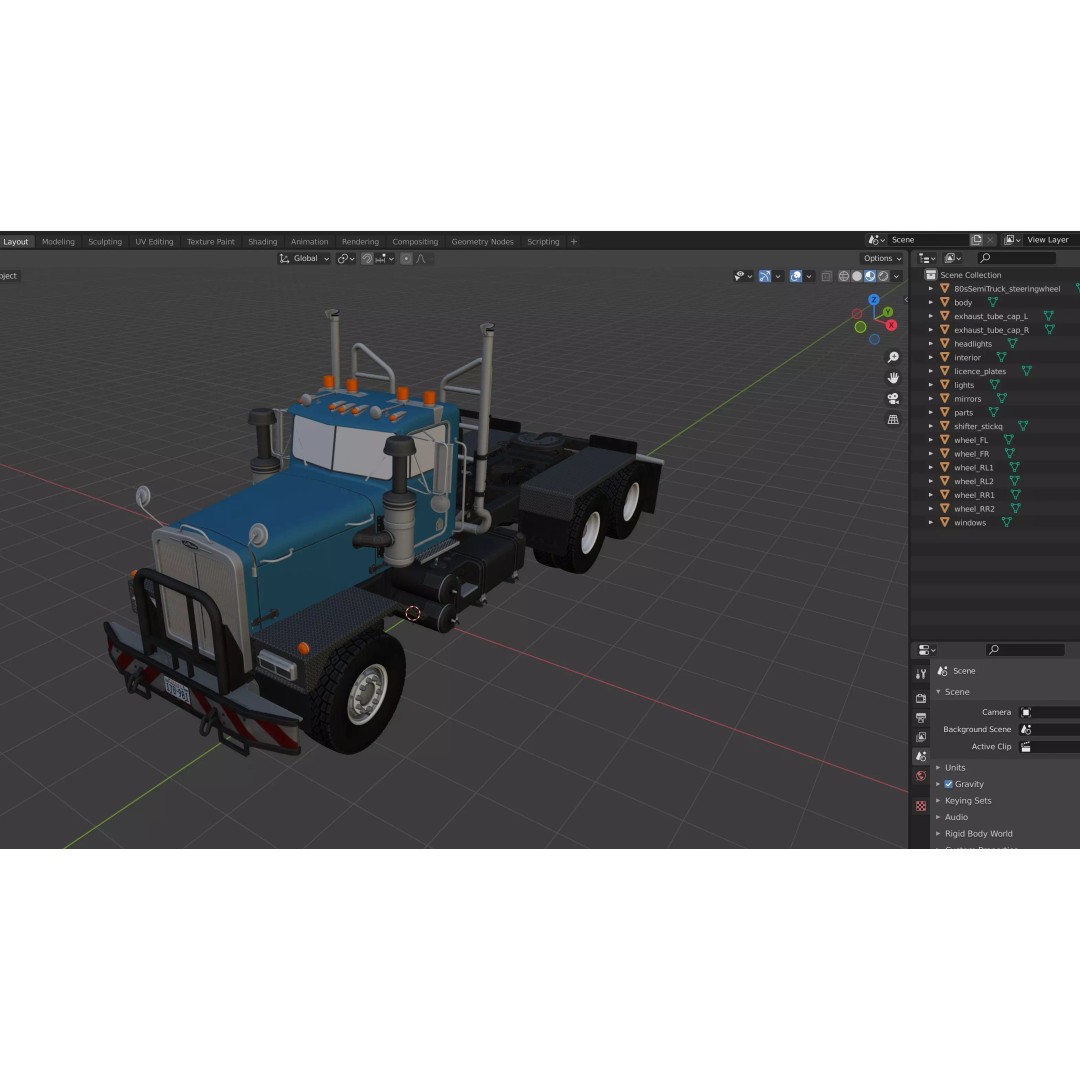Expand the Rigid Body World panel
This screenshot has width=1080, height=1080.
coord(938,833)
